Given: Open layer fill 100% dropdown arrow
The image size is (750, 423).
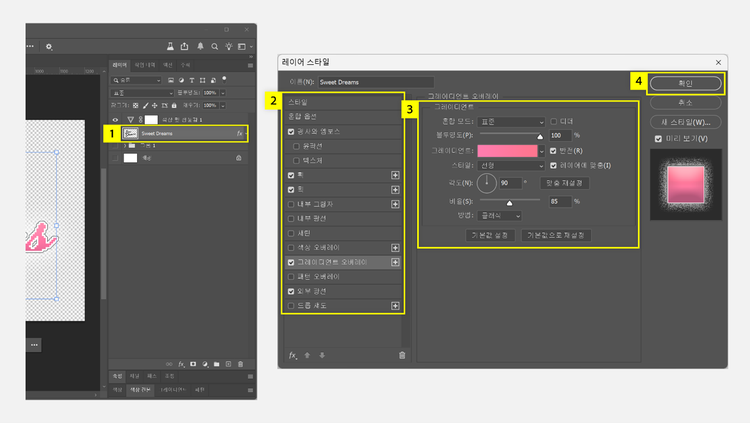Looking at the screenshot, I should coord(223,105).
